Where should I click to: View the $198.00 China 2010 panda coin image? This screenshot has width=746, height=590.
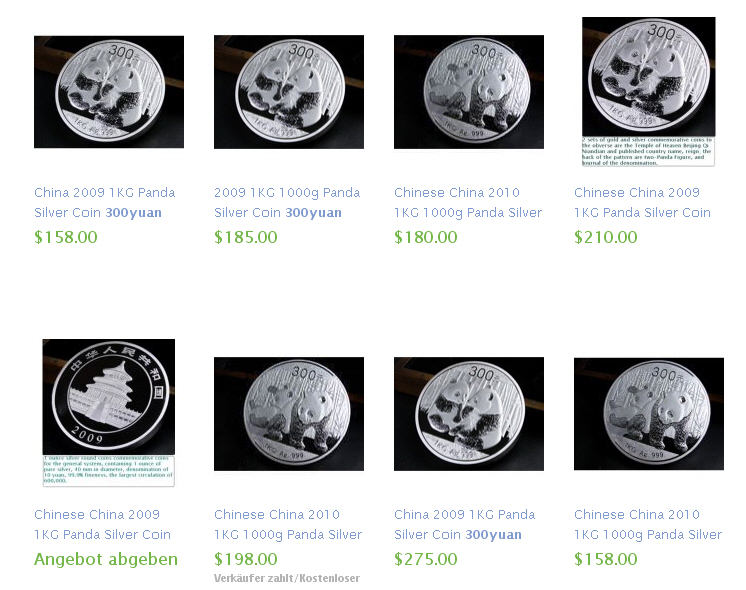click(289, 414)
